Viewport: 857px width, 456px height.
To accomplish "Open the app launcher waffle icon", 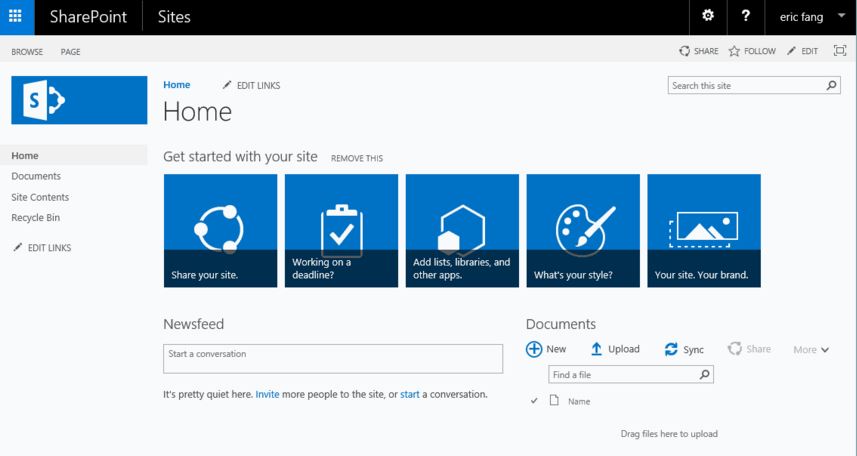I will coord(15,16).
